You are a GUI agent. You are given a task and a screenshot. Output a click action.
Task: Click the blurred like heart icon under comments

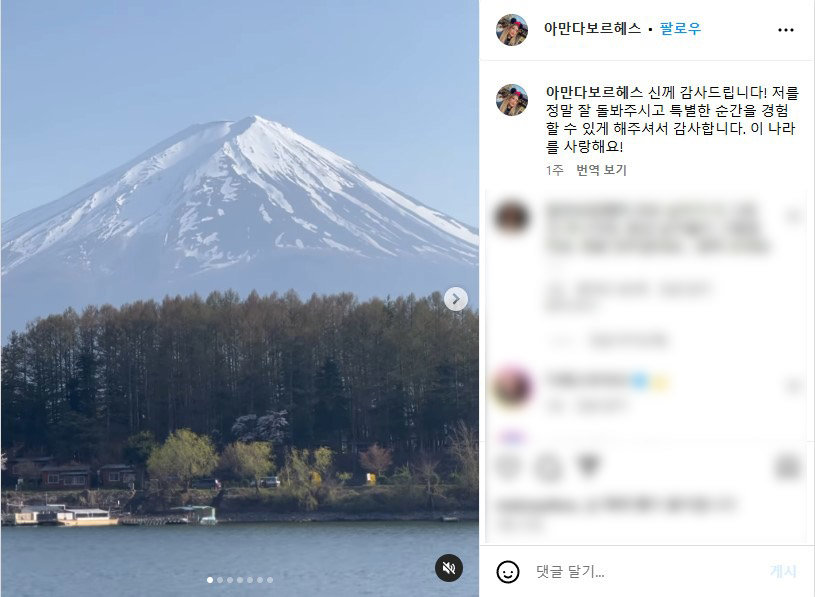[x=508, y=466]
